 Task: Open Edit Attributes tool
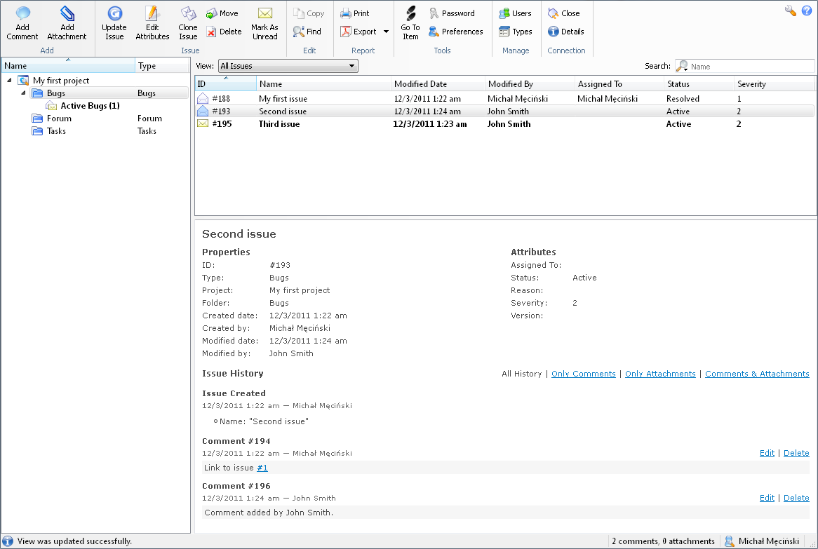152,23
